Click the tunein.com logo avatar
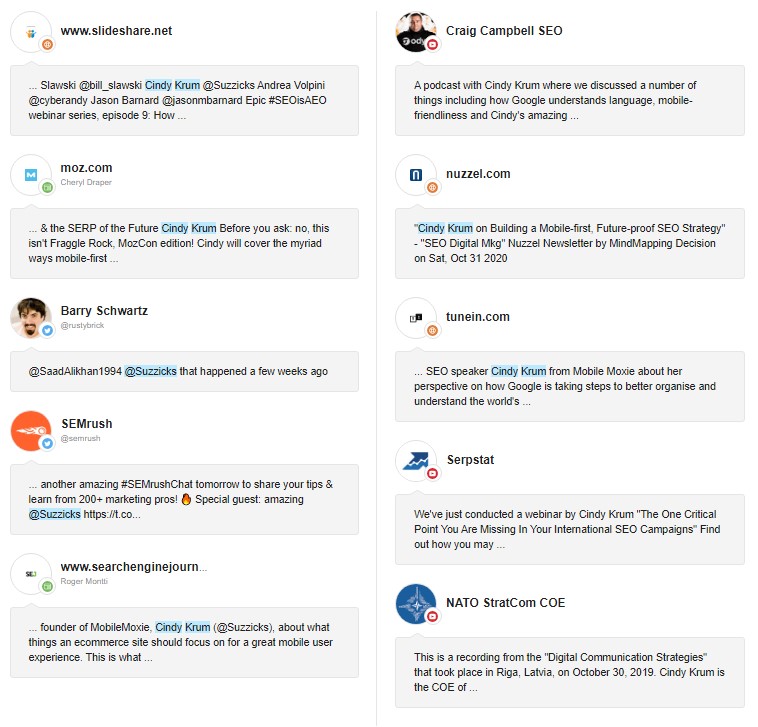The width and height of the screenshot is (758, 727). (416, 318)
